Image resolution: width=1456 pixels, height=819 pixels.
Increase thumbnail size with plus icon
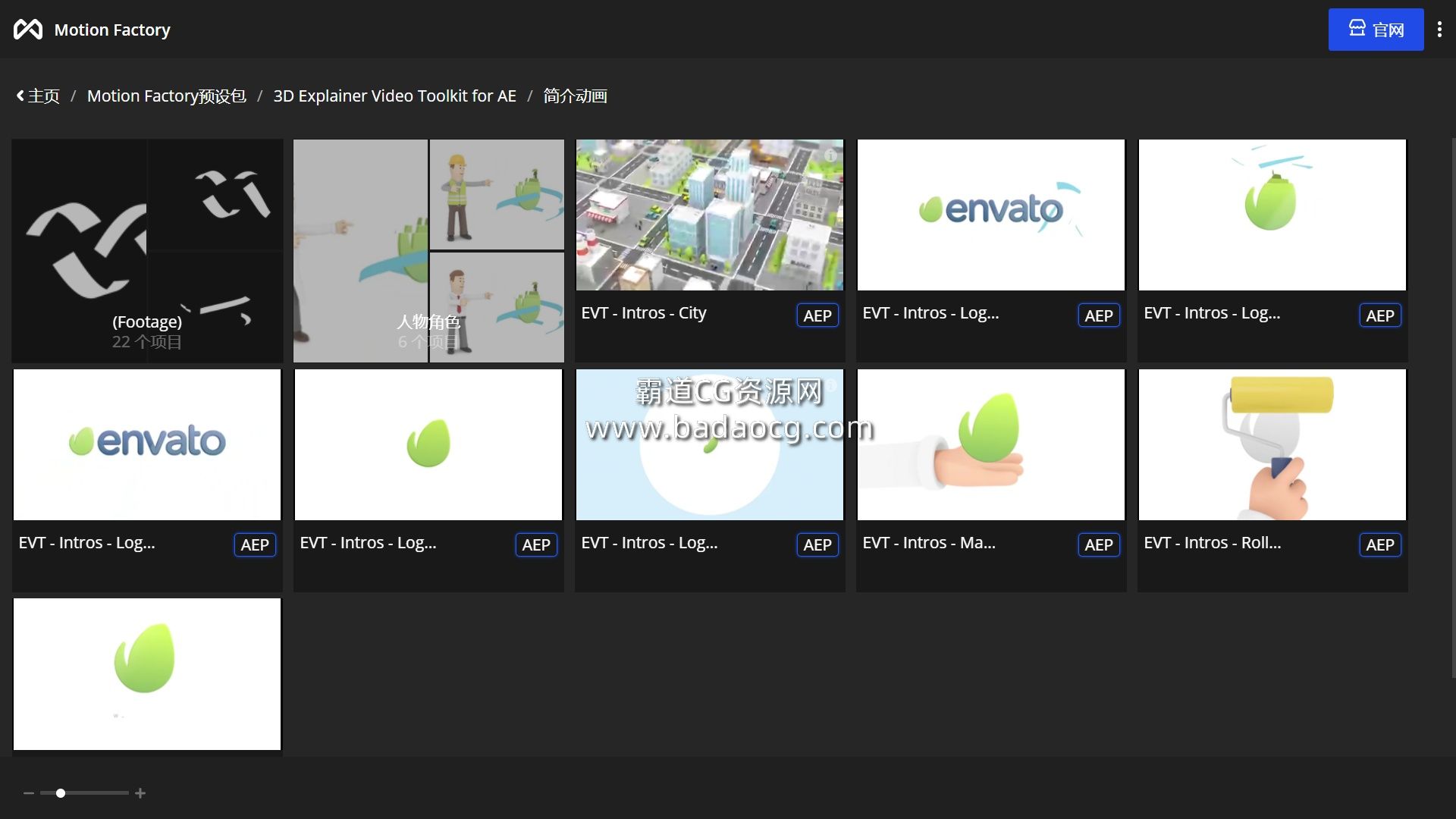click(x=140, y=793)
